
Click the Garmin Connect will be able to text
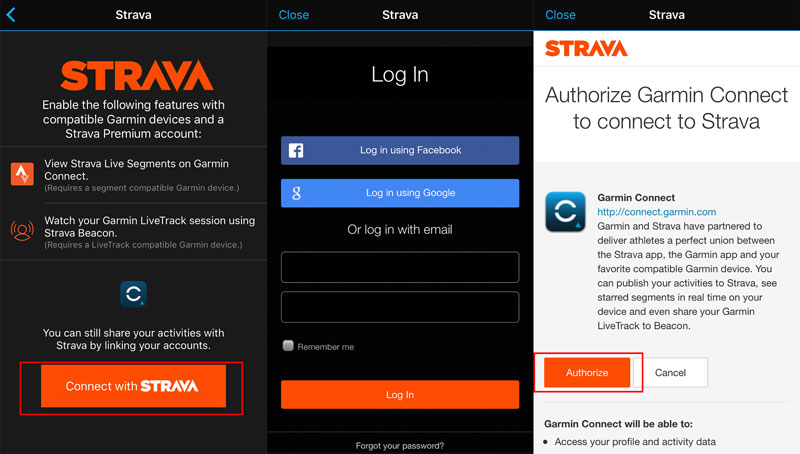[x=618, y=424]
